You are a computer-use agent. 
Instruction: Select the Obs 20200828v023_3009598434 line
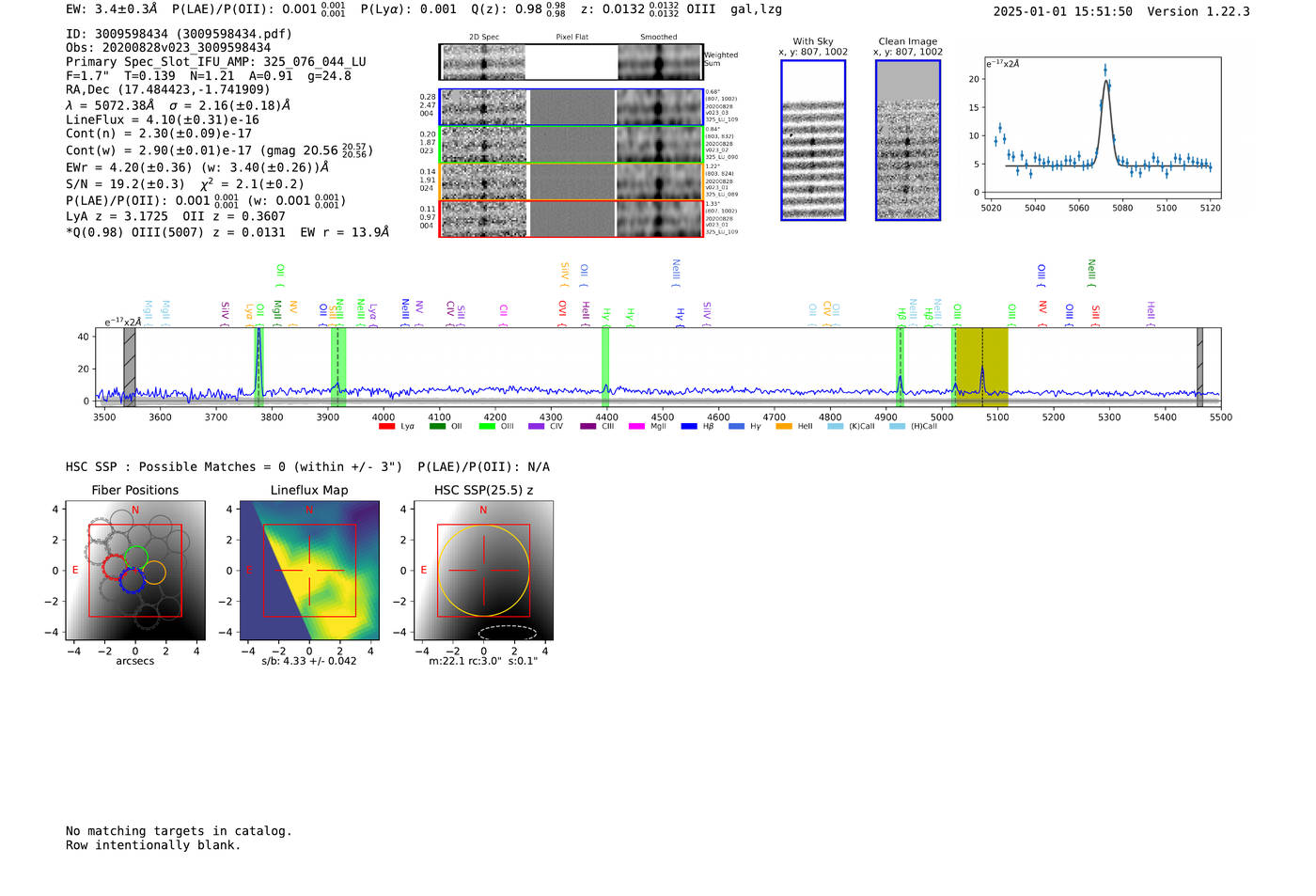[x=168, y=48]
